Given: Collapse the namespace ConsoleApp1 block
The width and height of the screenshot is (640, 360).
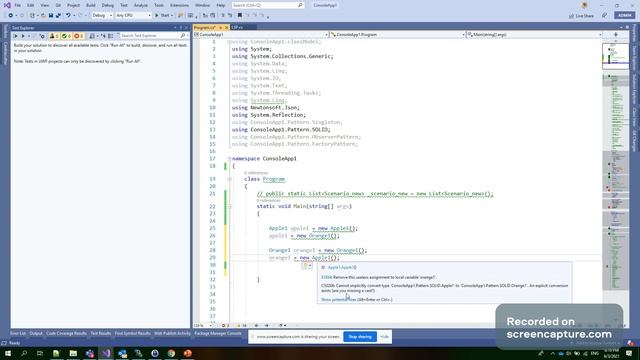Looking at the screenshot, I should (229, 159).
